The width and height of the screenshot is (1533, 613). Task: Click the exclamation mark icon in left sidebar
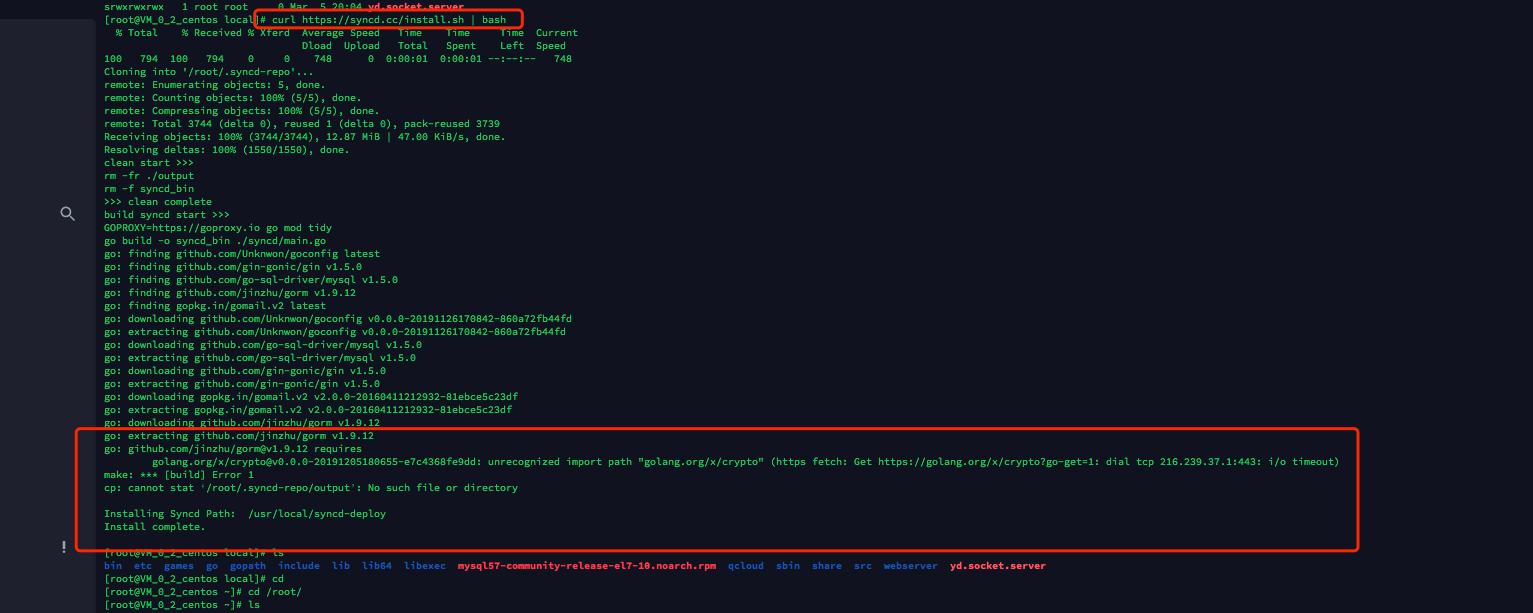(64, 546)
